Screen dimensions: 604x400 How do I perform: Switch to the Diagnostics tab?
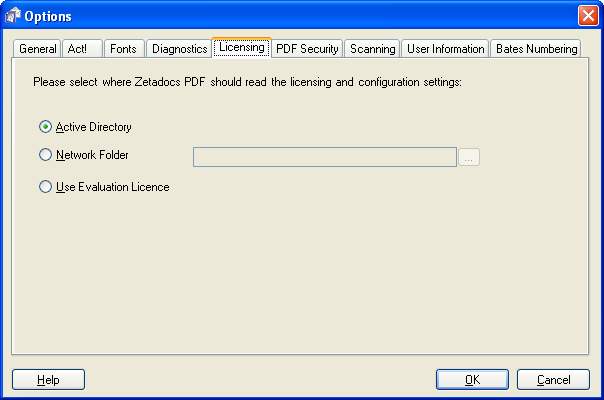179,49
